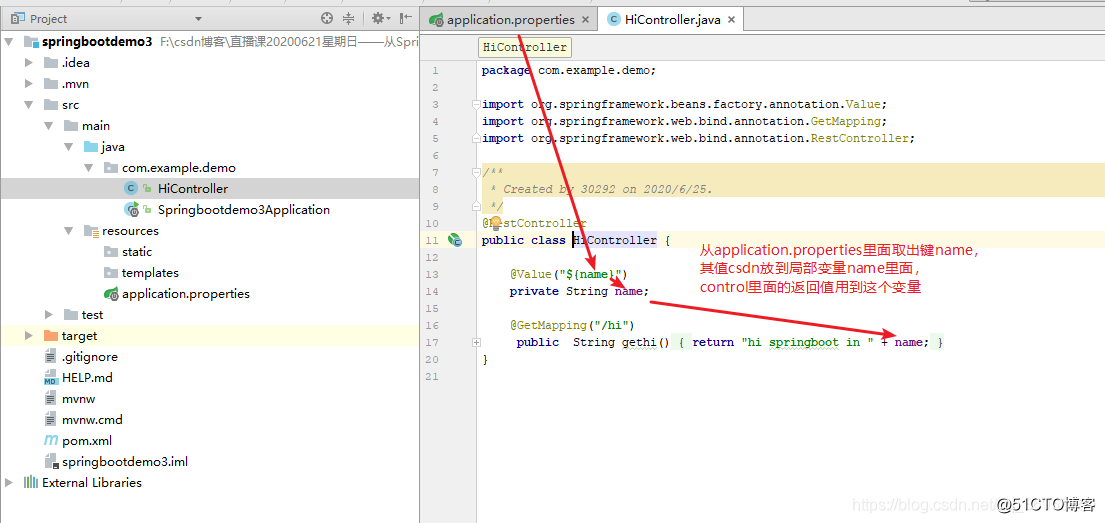Click @GetMapping("/hi") annotation text
Screen dimensions: 1105x523
pos(572,326)
